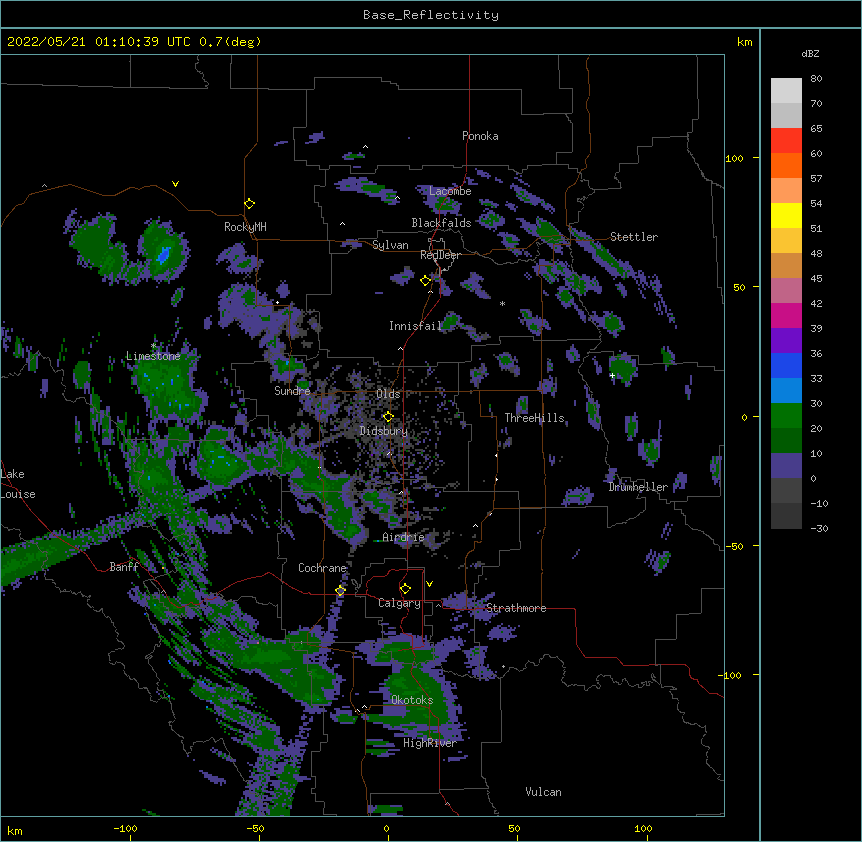Viewport: 862px width, 842px height.
Task: Click the Drumheller town label
Action: pos(638,487)
